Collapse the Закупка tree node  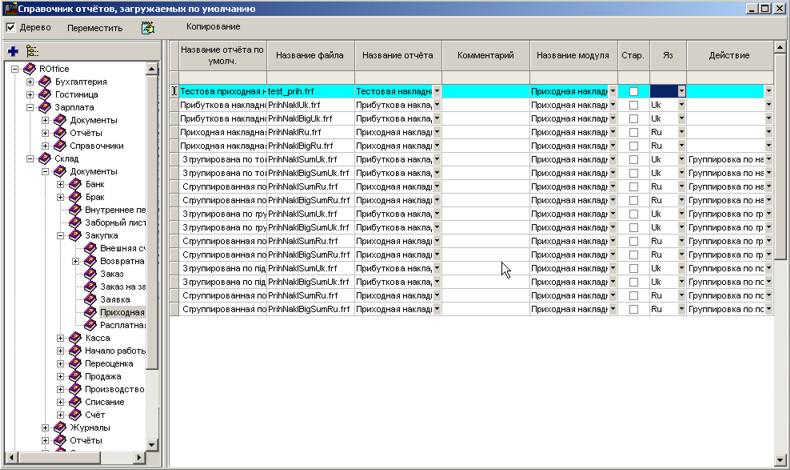pos(60,235)
